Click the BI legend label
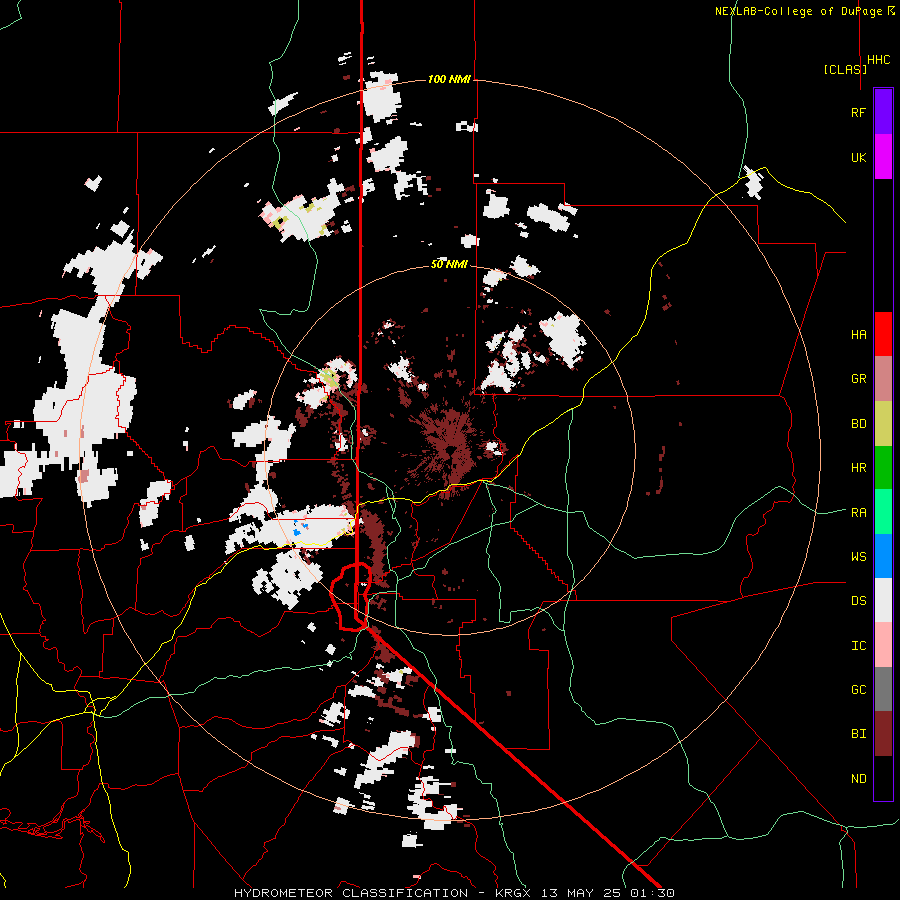 (858, 734)
